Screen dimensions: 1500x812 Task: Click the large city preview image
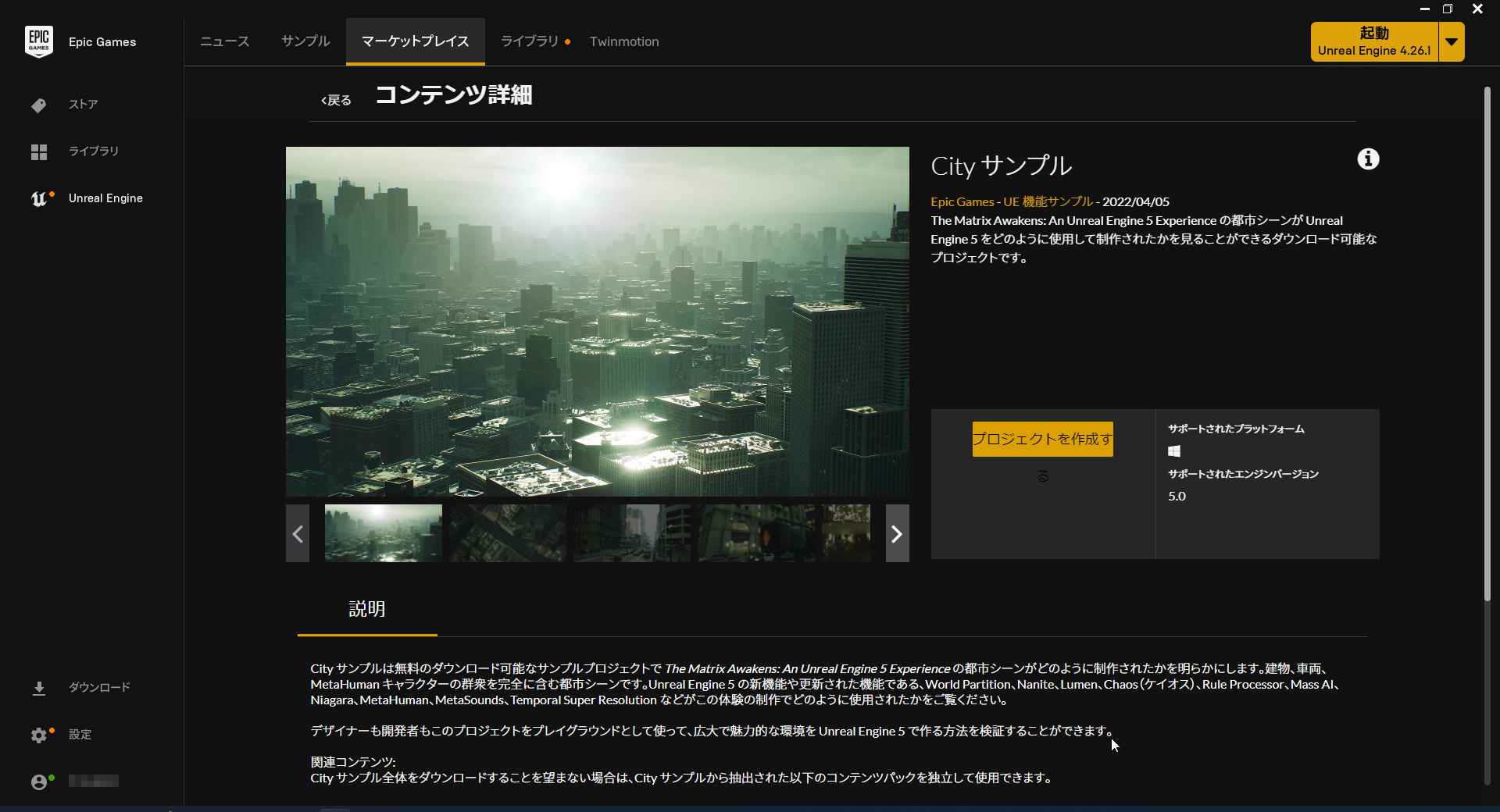pos(598,322)
